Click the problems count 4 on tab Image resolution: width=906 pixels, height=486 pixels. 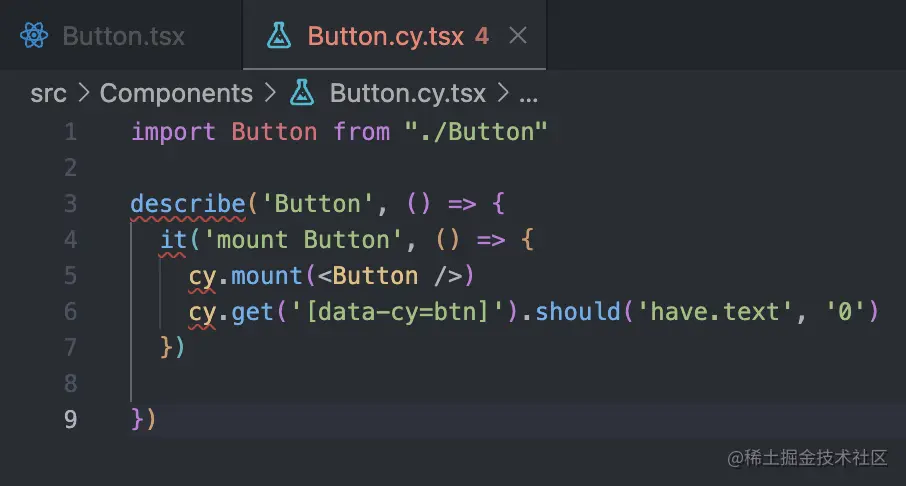(x=482, y=36)
